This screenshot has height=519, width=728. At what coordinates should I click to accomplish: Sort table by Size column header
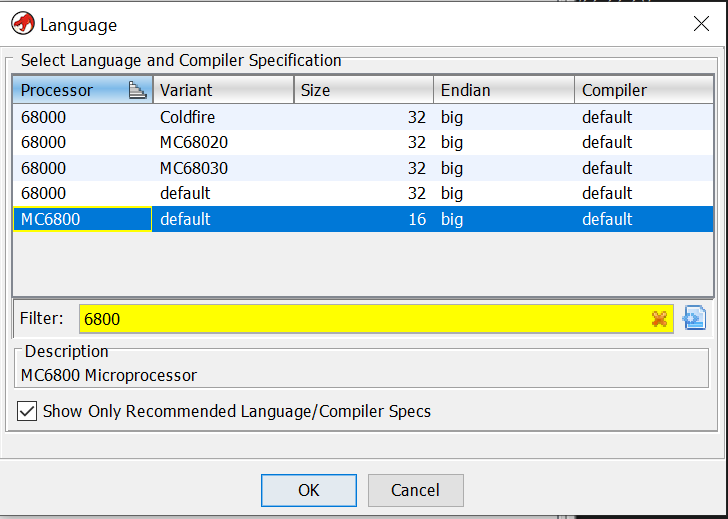tap(364, 91)
